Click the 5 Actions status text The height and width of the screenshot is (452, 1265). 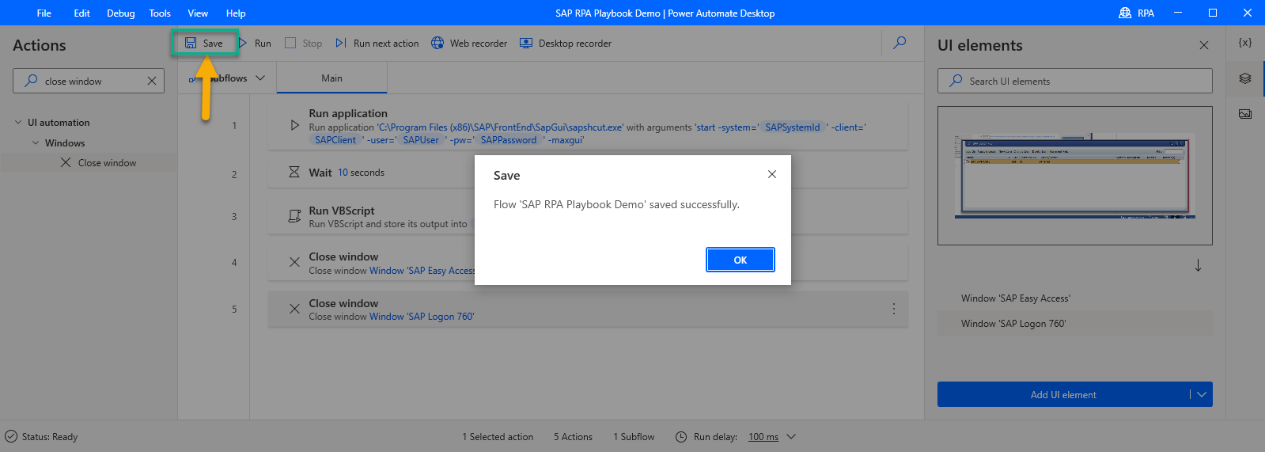click(573, 437)
